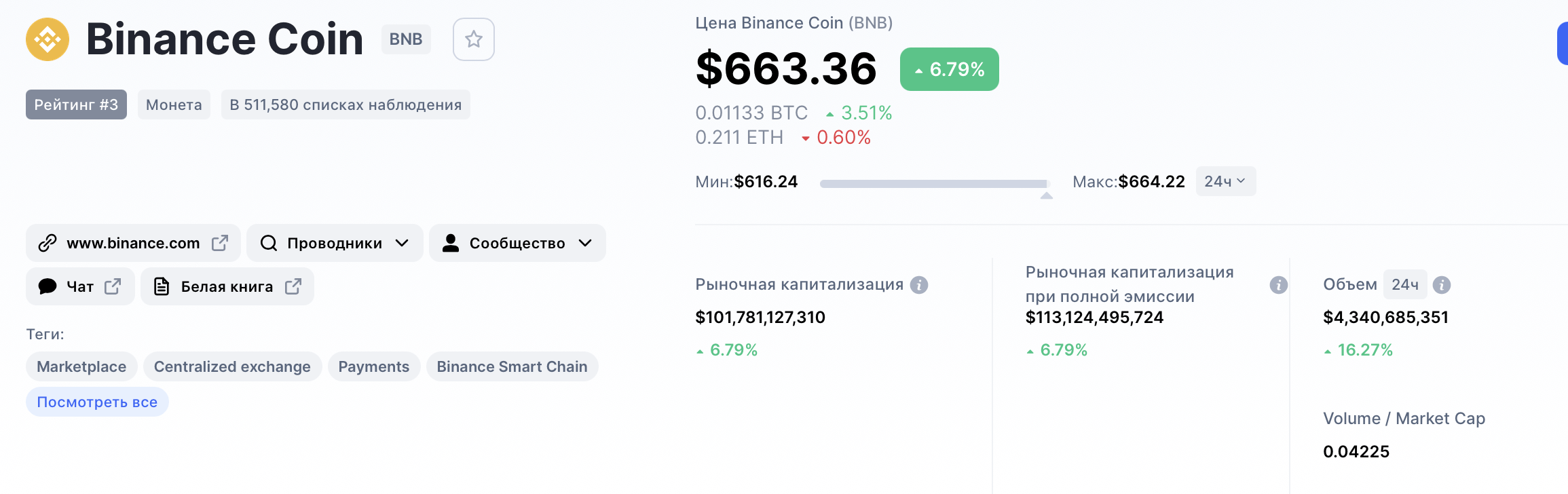
Task: Click the min-max price range bar
Action: [935, 184]
